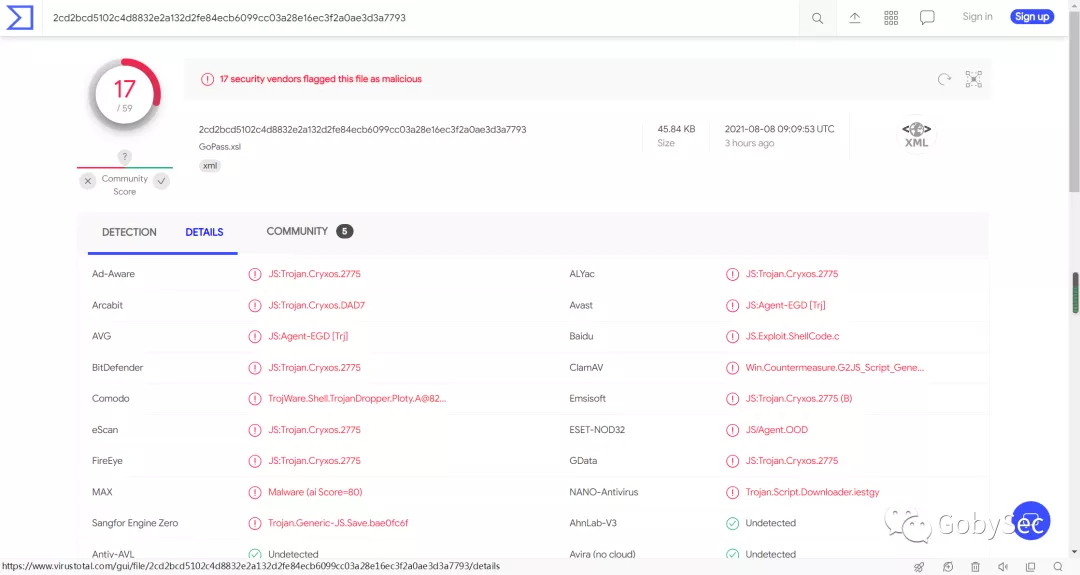The image size is (1080, 575).
Task: Open the apps grid icon
Action: tap(891, 18)
